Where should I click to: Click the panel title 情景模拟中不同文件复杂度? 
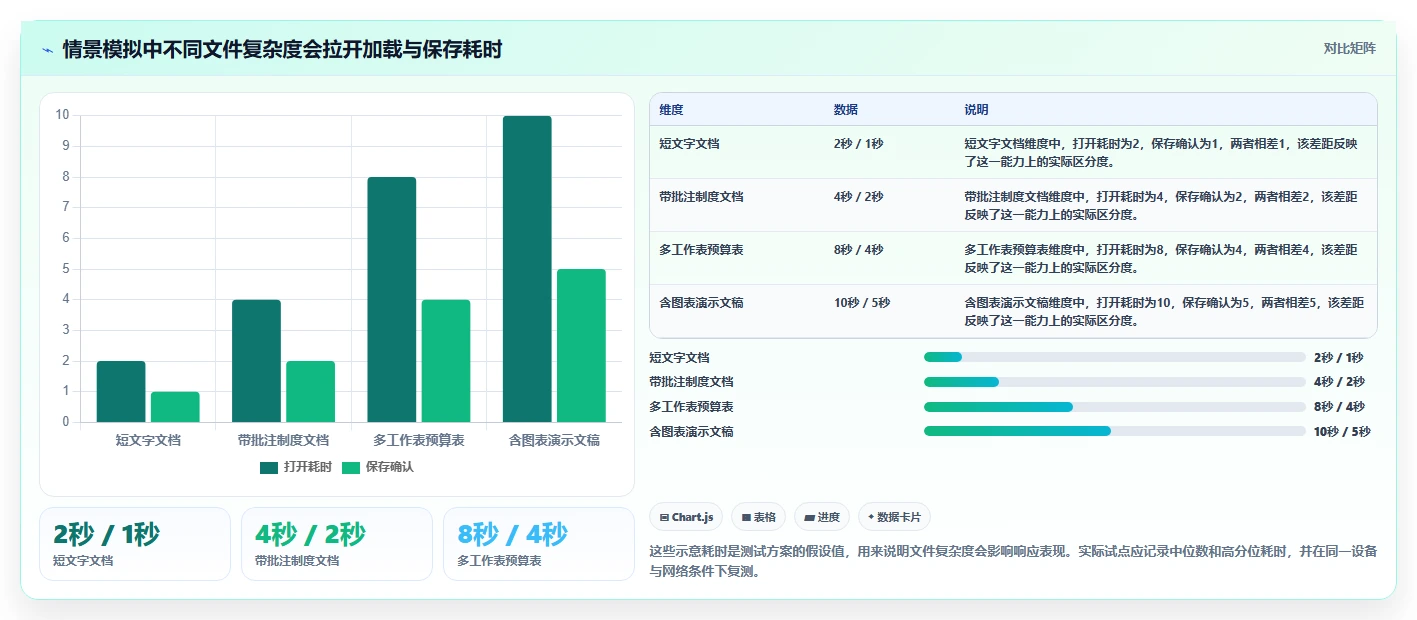(x=282, y=49)
